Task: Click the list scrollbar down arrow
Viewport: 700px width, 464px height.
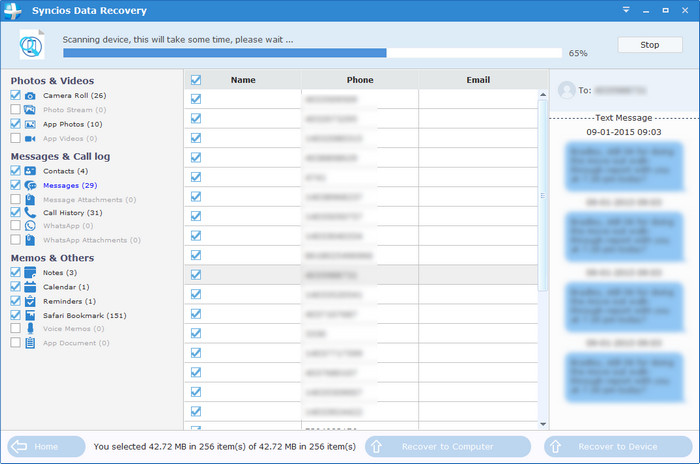Action: (x=543, y=424)
